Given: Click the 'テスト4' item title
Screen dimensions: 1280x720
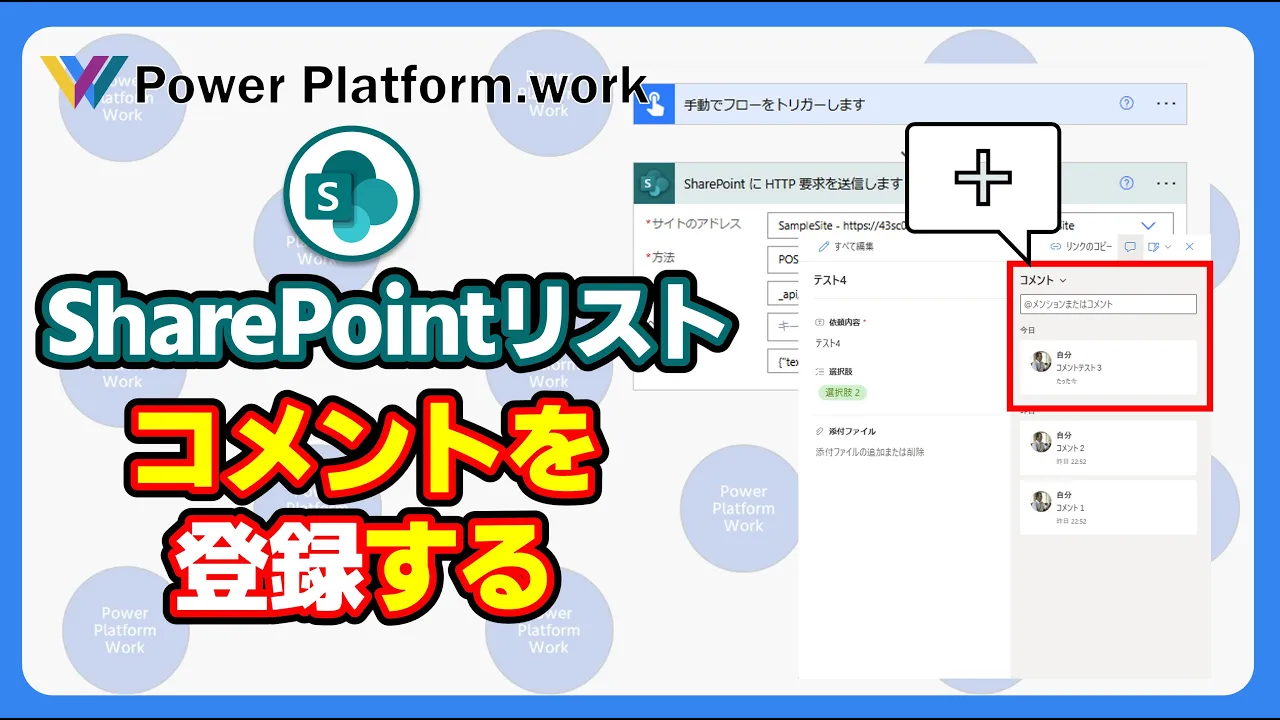Looking at the screenshot, I should pos(829,281).
